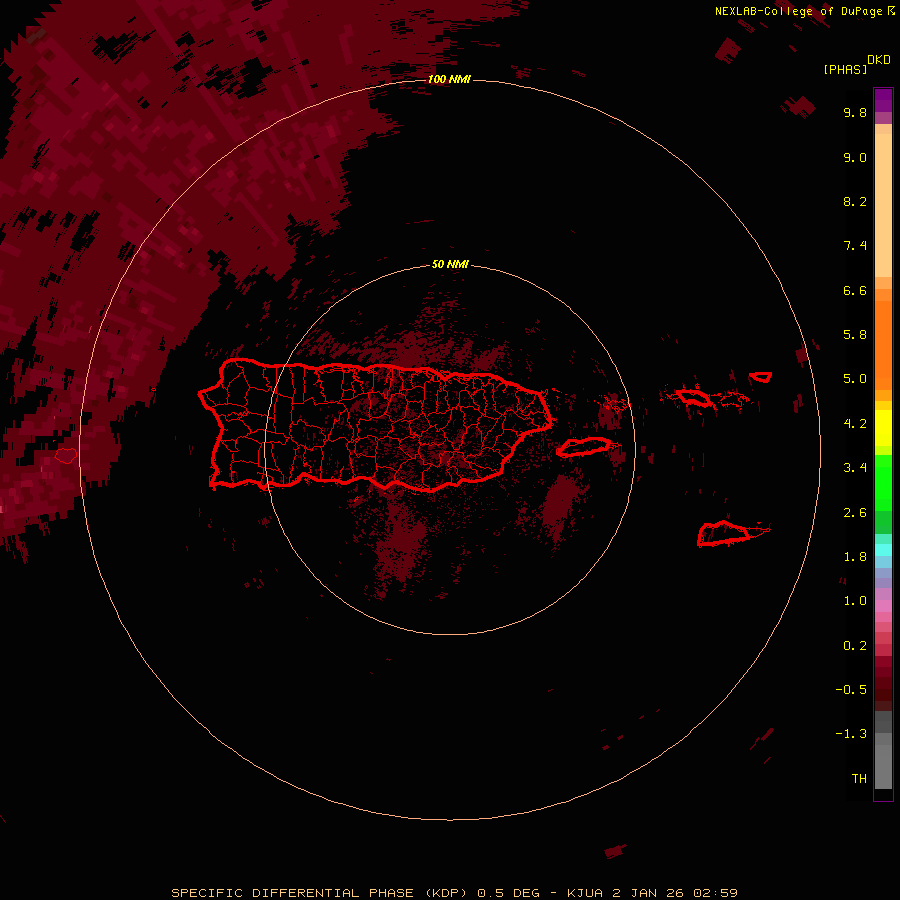Pick the bright green color bar segment
900x900 pixels.
(883, 482)
